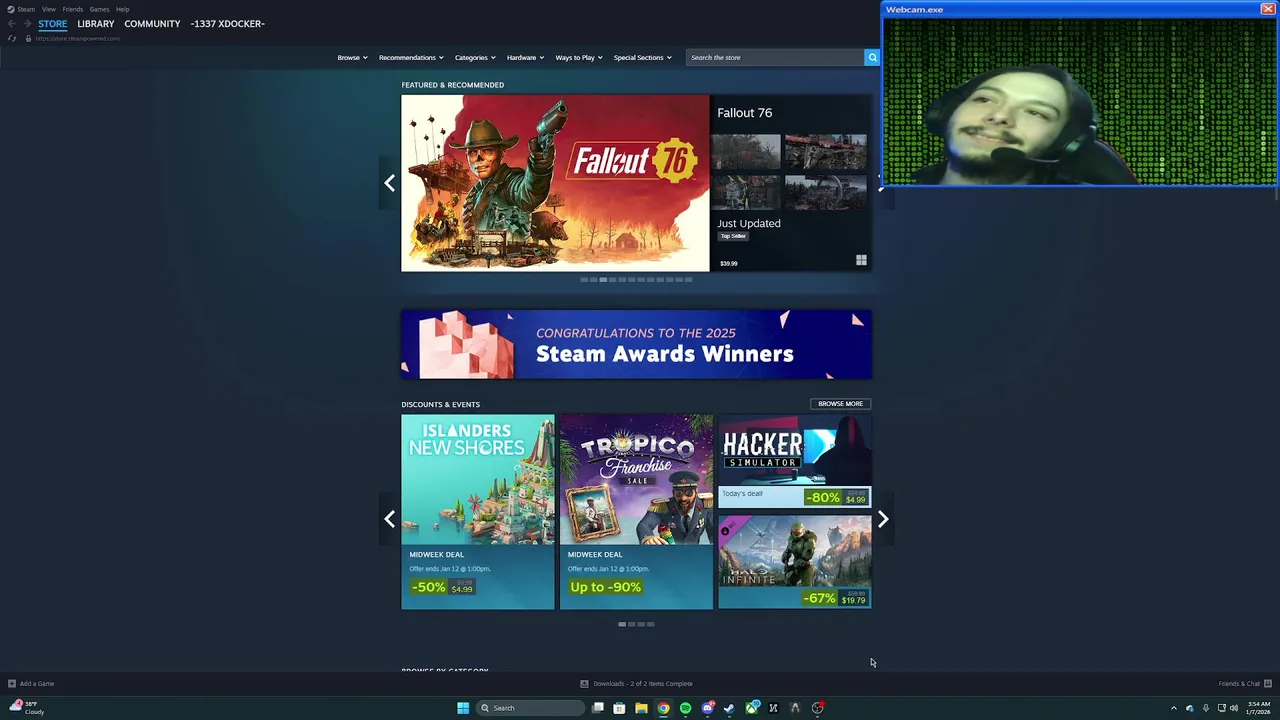Screen dimensions: 1280x720
Task: Open the Steam menu
Action: [x=26, y=9]
